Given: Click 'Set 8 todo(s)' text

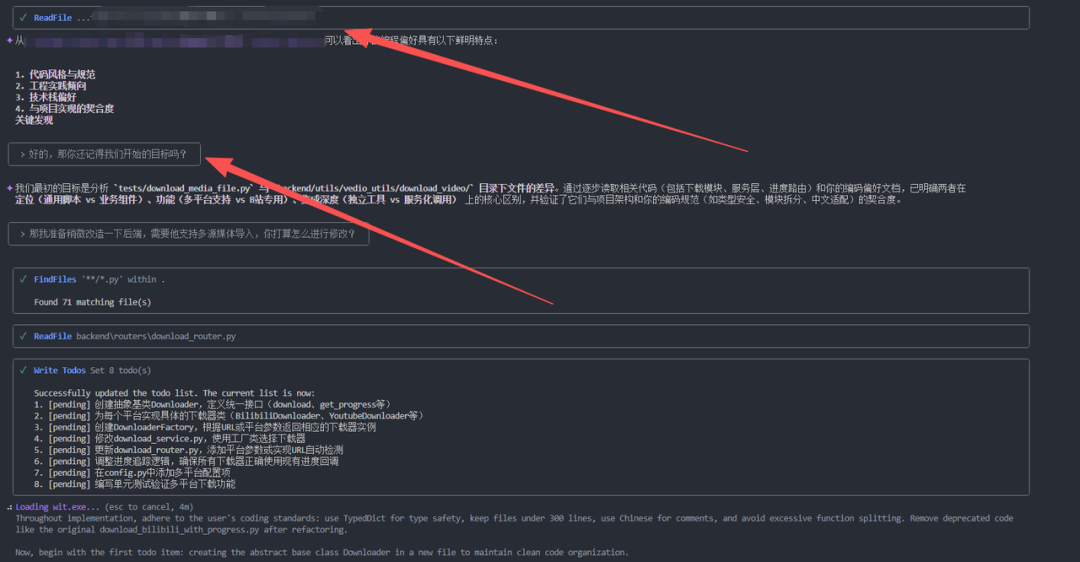Looking at the screenshot, I should (x=121, y=371).
